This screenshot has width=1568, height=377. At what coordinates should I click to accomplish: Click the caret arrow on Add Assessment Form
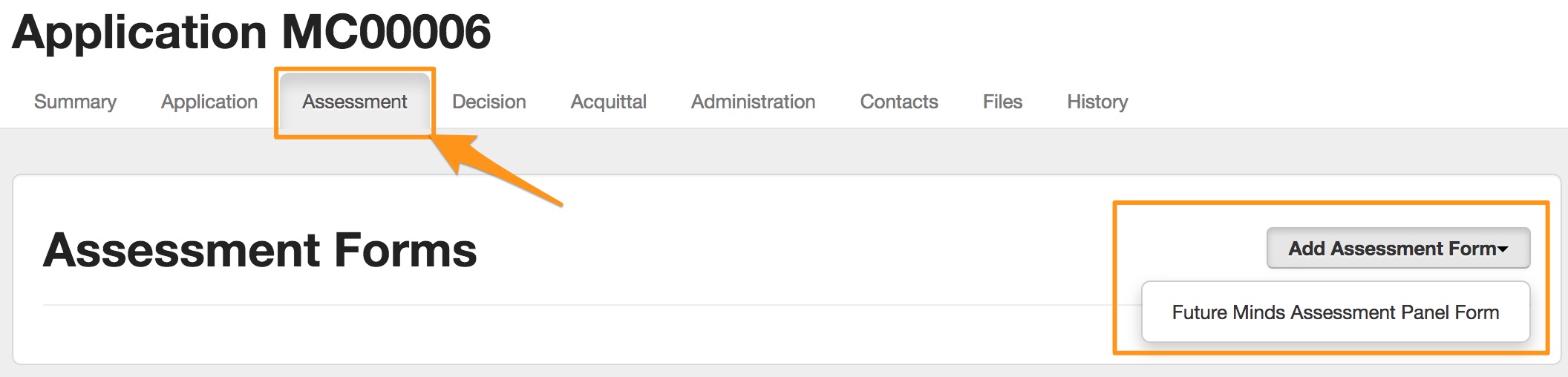tap(1503, 249)
